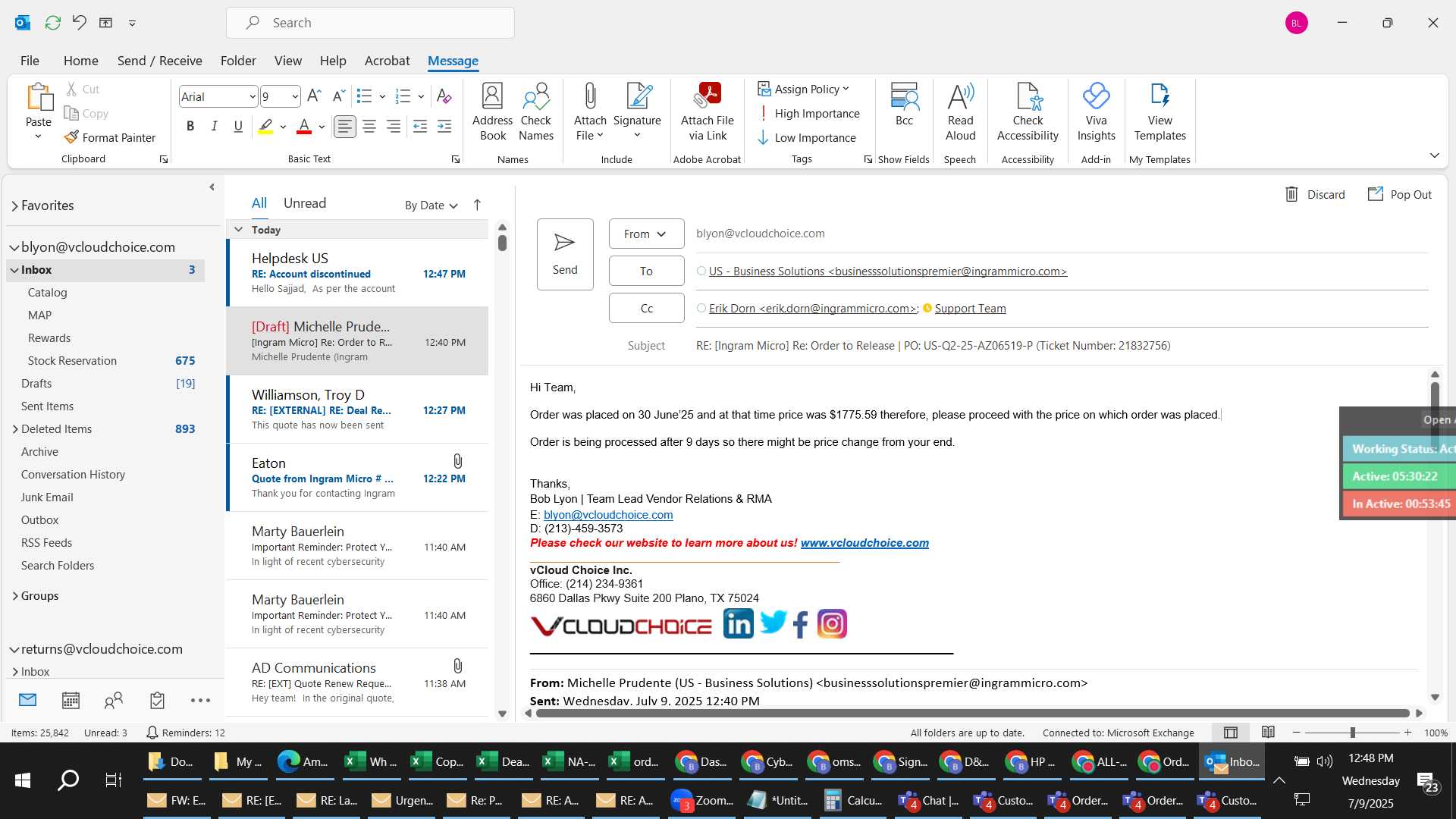The width and height of the screenshot is (1456, 819).
Task: Activate the Format Painter tool
Action: (x=110, y=137)
